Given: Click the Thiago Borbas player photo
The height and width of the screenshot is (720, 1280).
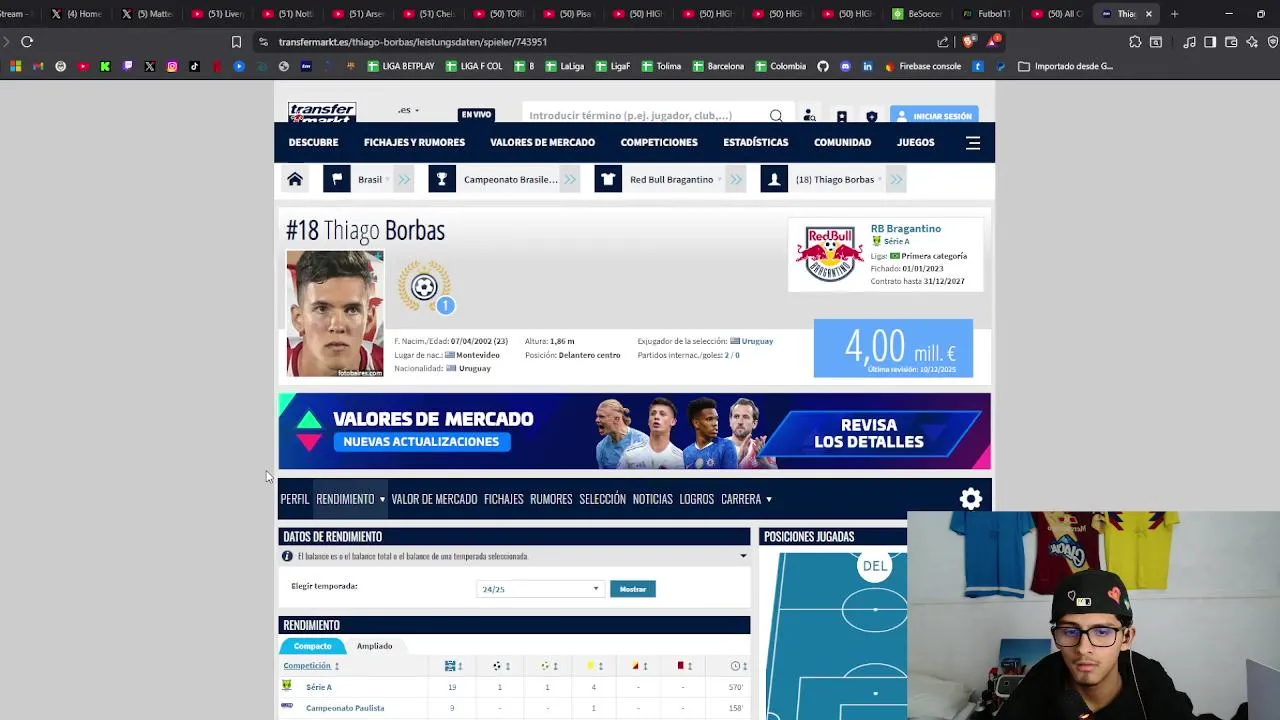Looking at the screenshot, I should coord(335,313).
